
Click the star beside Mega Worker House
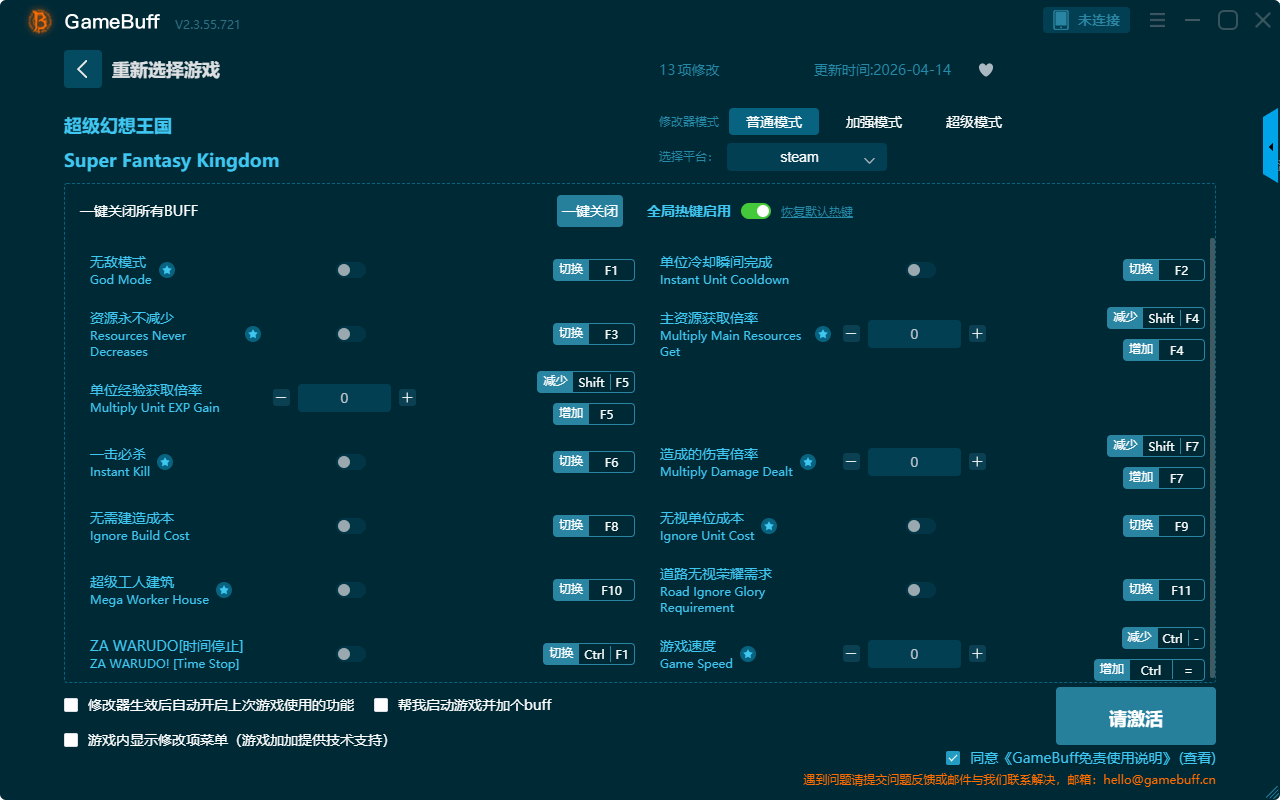tap(224, 590)
